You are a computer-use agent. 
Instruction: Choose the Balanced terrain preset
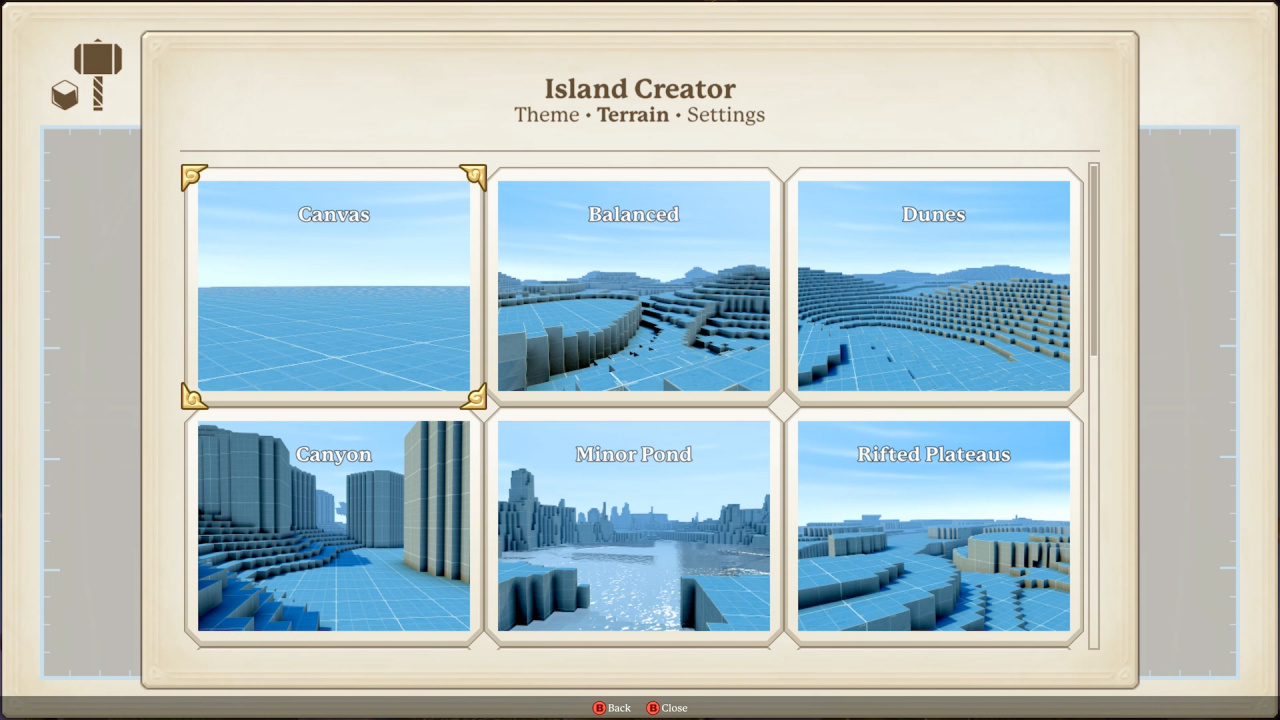[634, 286]
